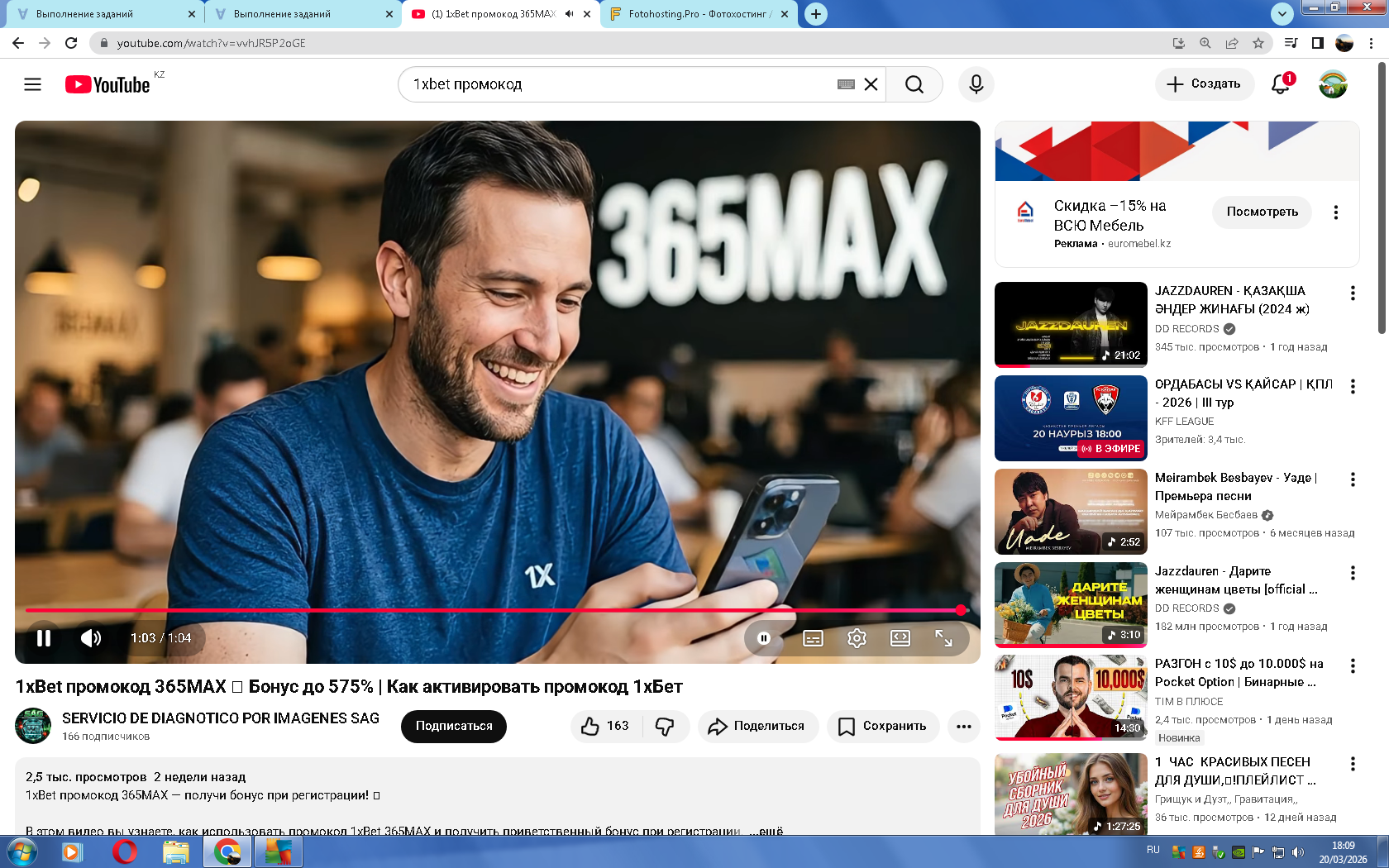Image resolution: width=1389 pixels, height=868 pixels.
Task: Mute the video player sound
Action: coord(91,638)
